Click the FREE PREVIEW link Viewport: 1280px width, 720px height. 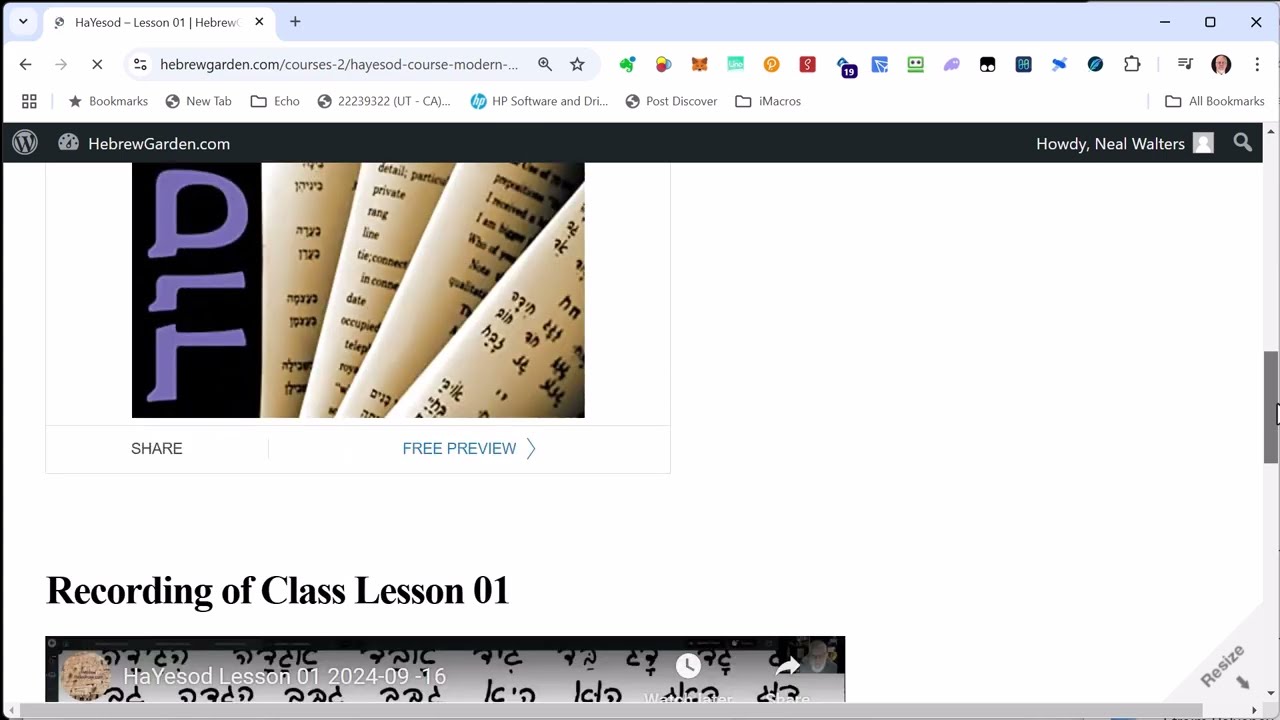[468, 448]
